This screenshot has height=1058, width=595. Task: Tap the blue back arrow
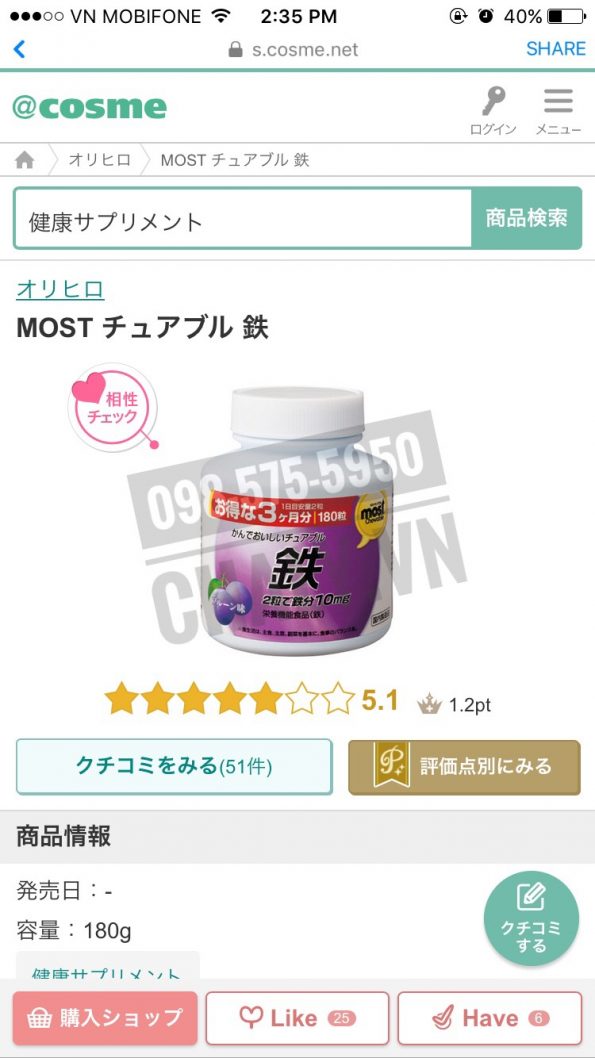[x=19, y=49]
